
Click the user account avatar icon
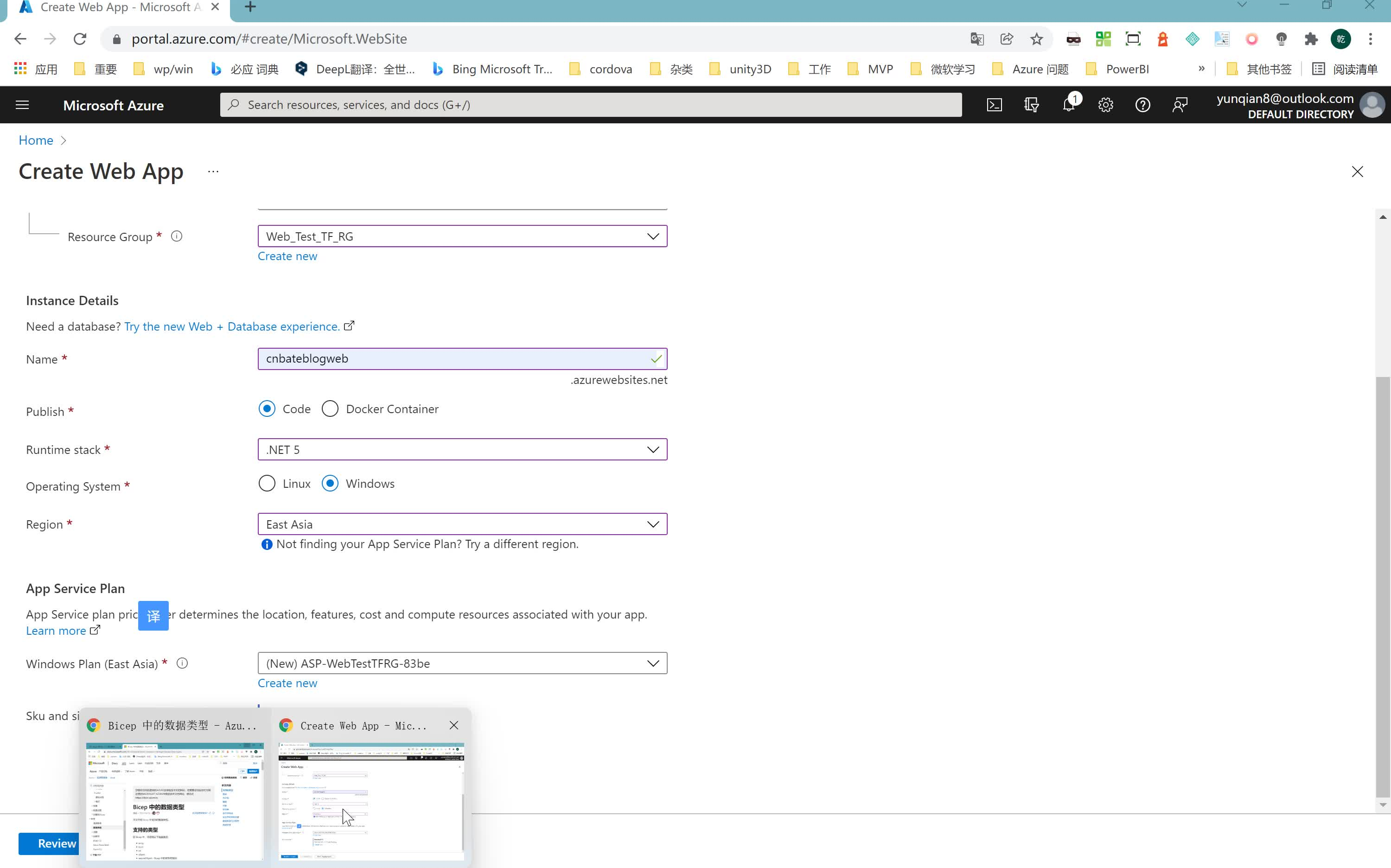coord(1373,105)
